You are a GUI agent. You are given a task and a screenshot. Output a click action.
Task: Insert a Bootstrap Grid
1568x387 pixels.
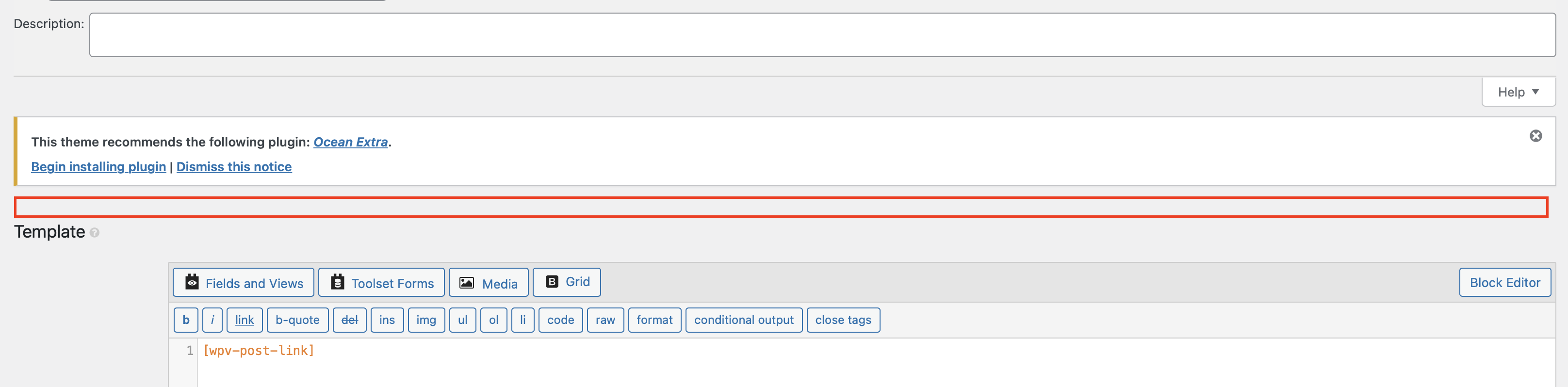pyautogui.click(x=566, y=282)
